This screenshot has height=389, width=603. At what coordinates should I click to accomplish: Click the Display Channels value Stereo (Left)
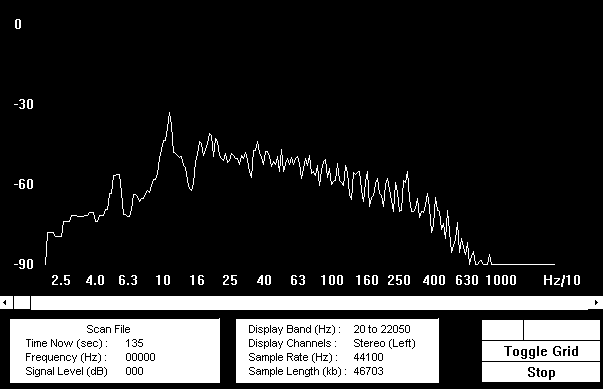click(x=384, y=343)
